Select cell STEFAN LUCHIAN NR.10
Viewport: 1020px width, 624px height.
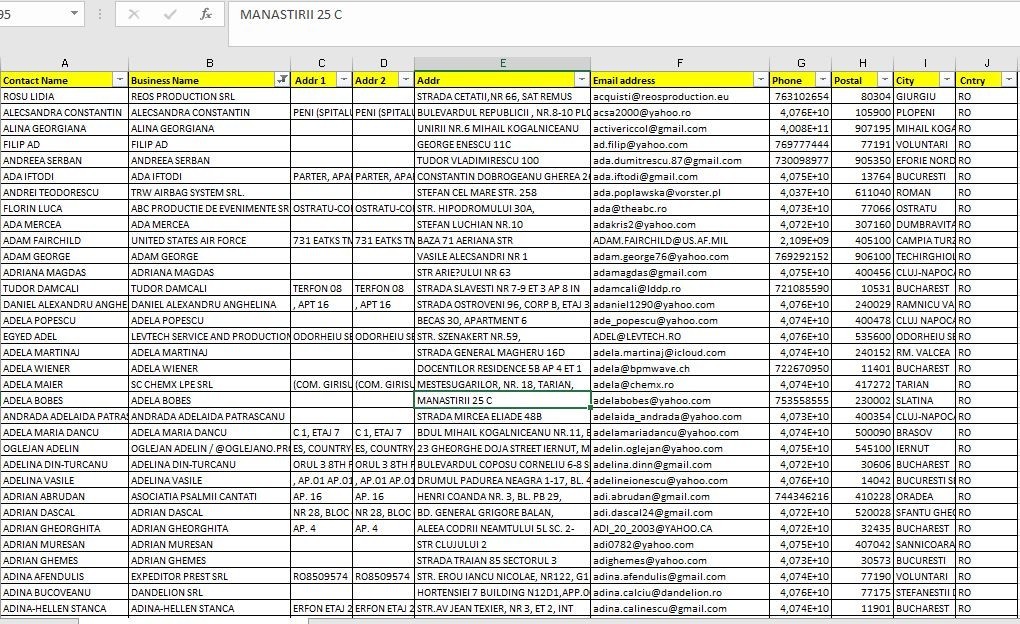pyautogui.click(x=502, y=224)
